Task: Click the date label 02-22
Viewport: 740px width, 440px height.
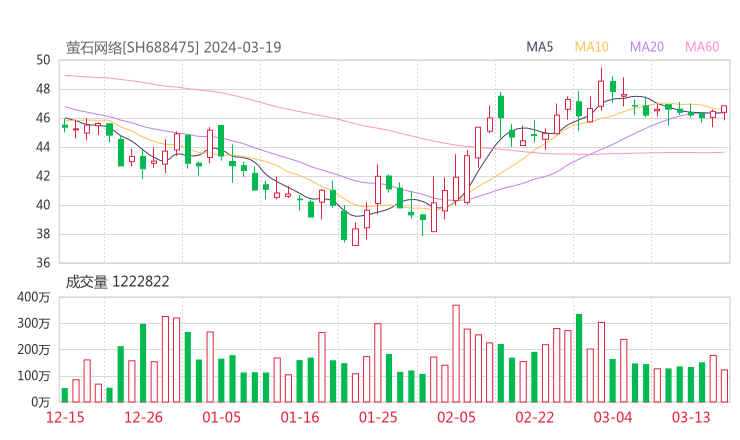Action: click(x=534, y=417)
